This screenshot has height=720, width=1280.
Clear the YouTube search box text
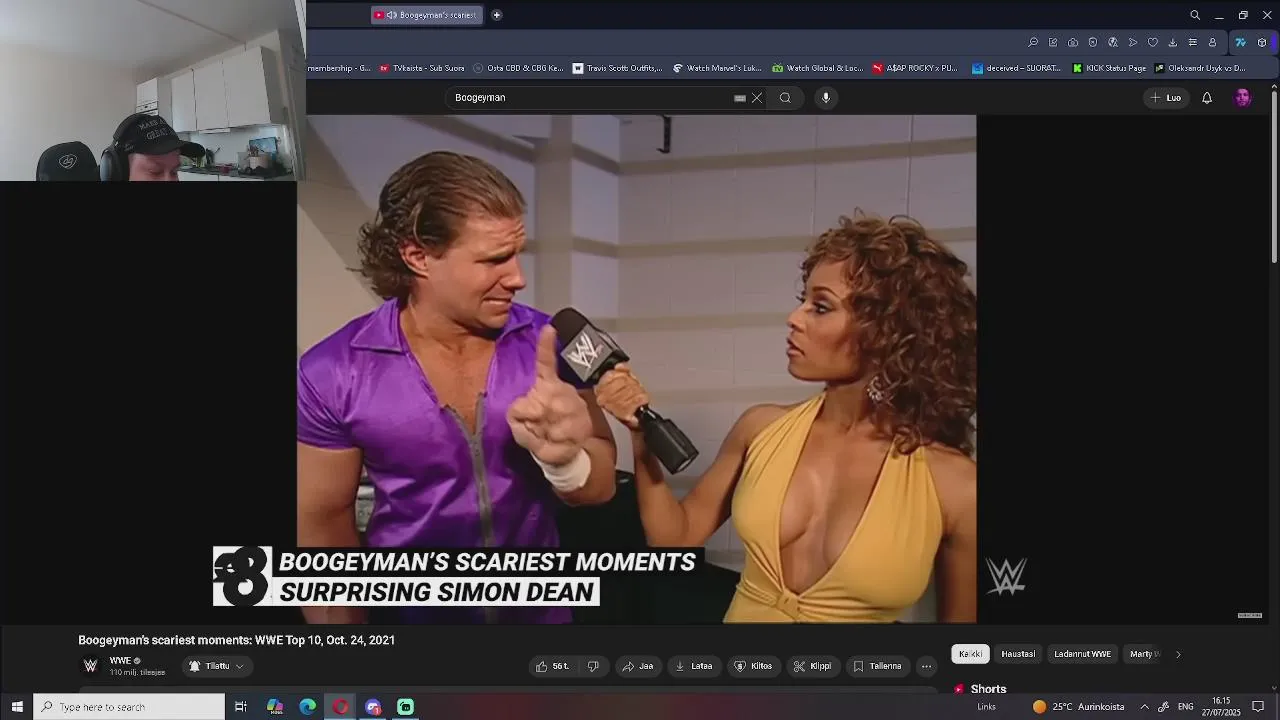[x=757, y=98]
